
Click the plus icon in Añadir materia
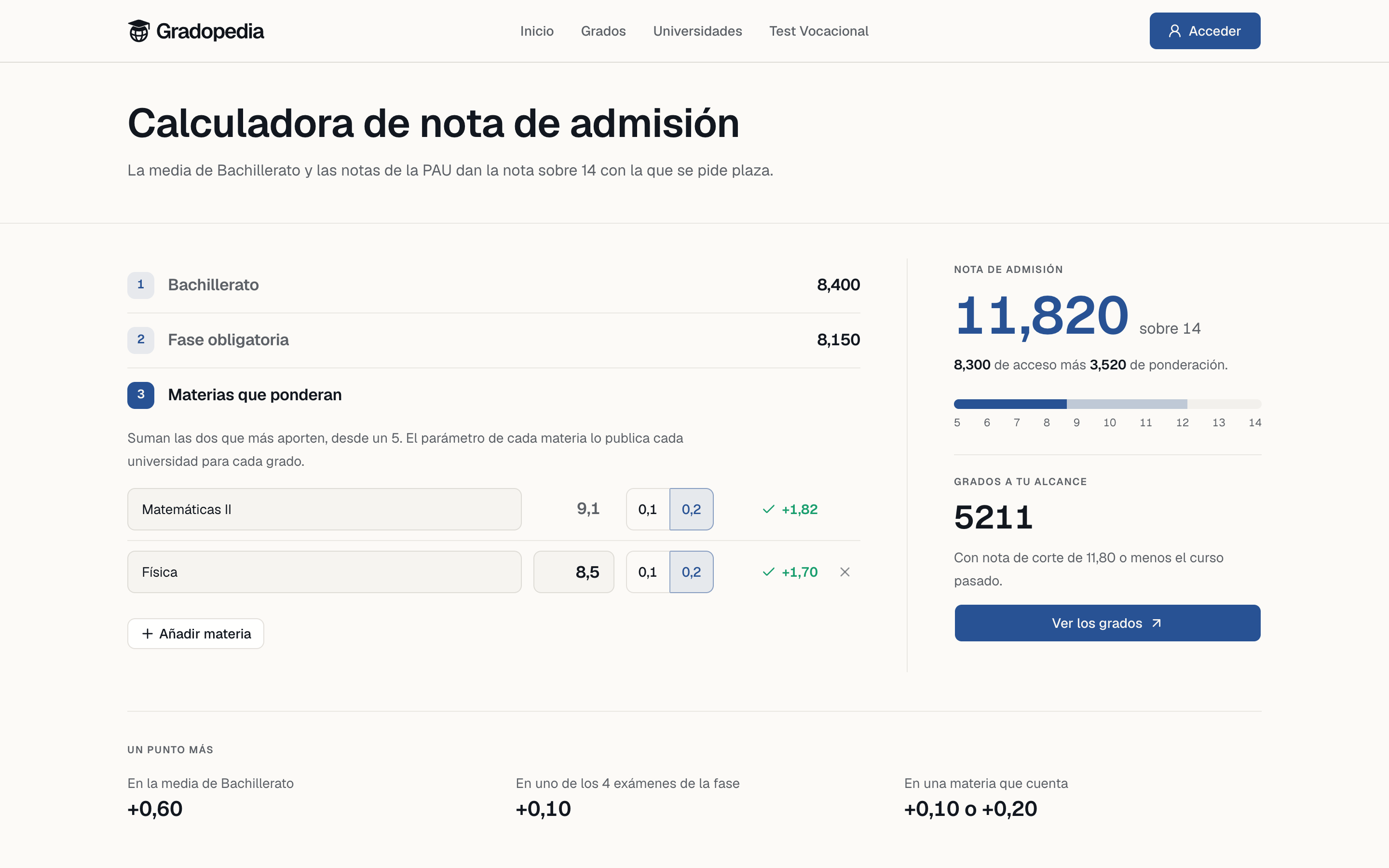click(148, 633)
